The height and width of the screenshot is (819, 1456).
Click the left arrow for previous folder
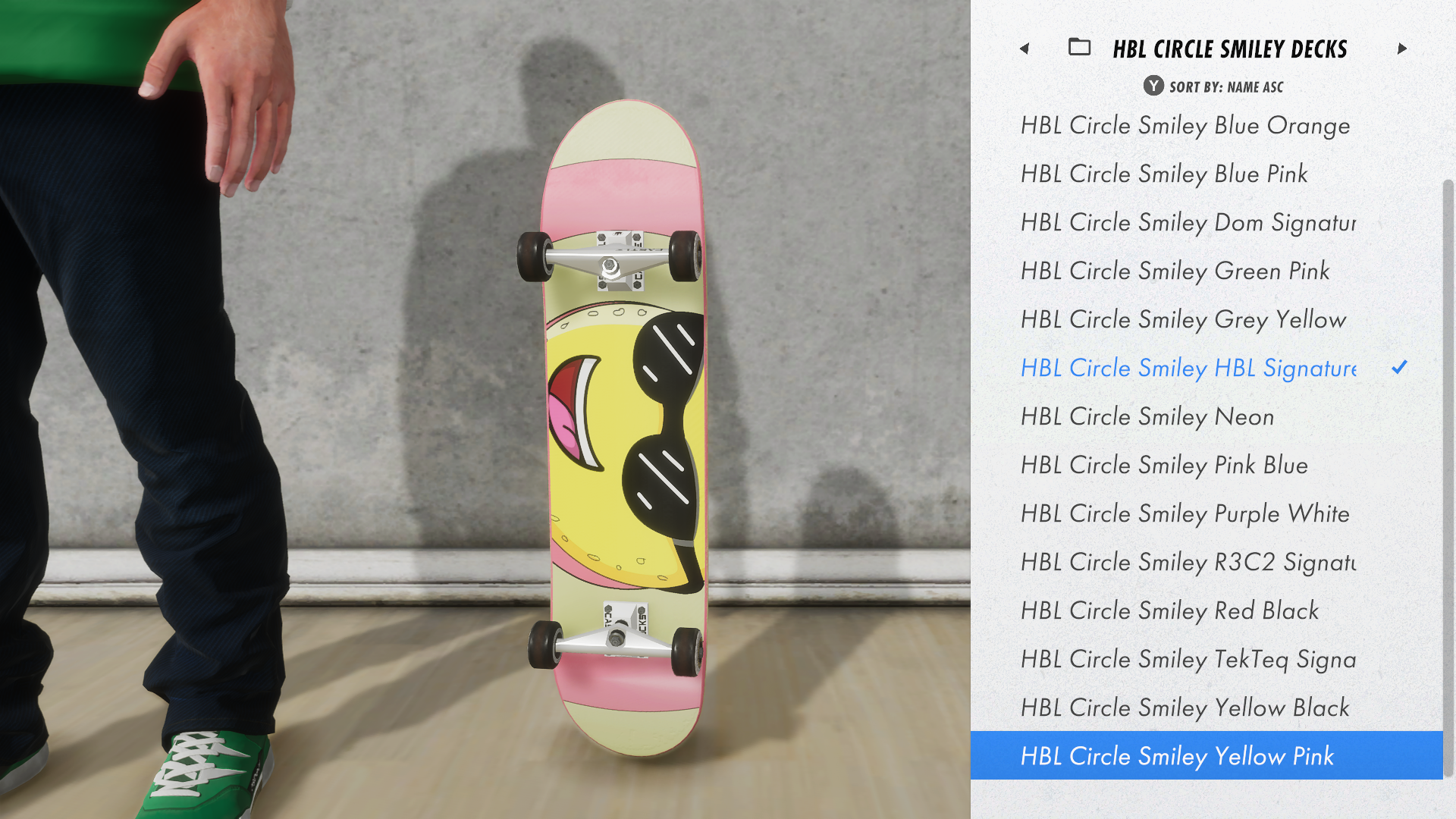[1025, 49]
